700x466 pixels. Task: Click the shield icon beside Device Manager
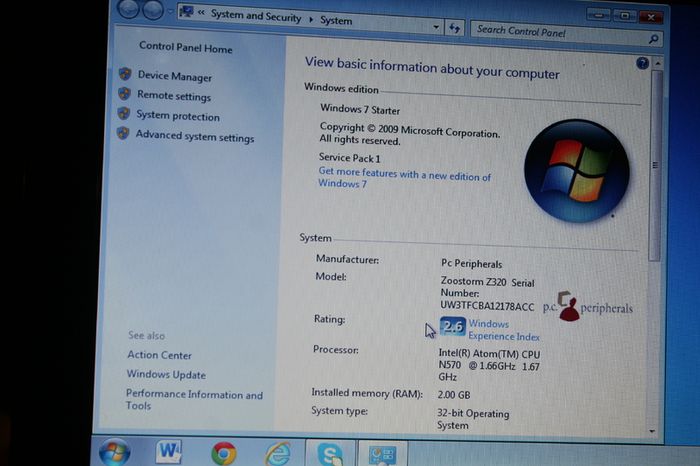click(x=125, y=74)
